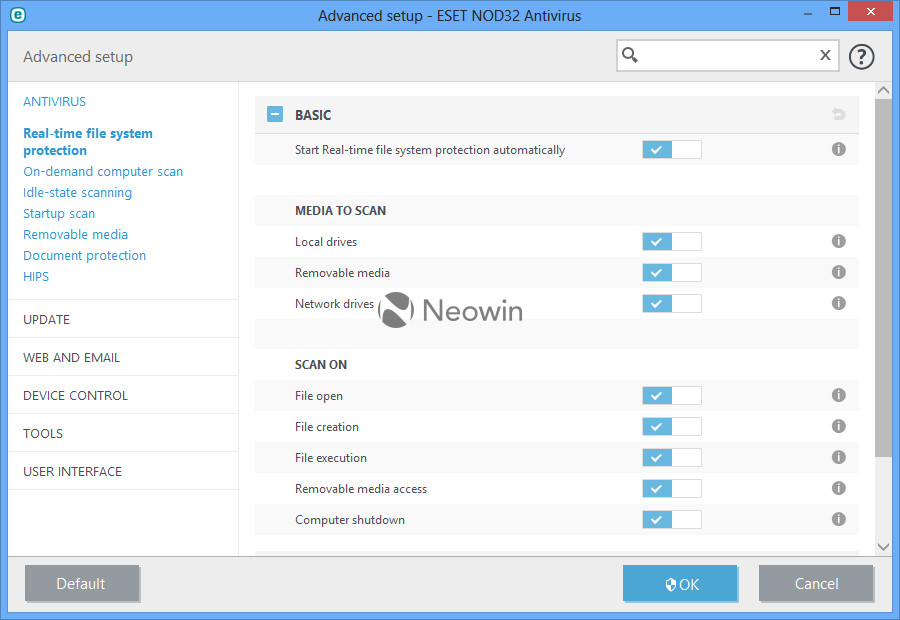Close the Advanced setup window
900x620 pixels.
pos(870,11)
